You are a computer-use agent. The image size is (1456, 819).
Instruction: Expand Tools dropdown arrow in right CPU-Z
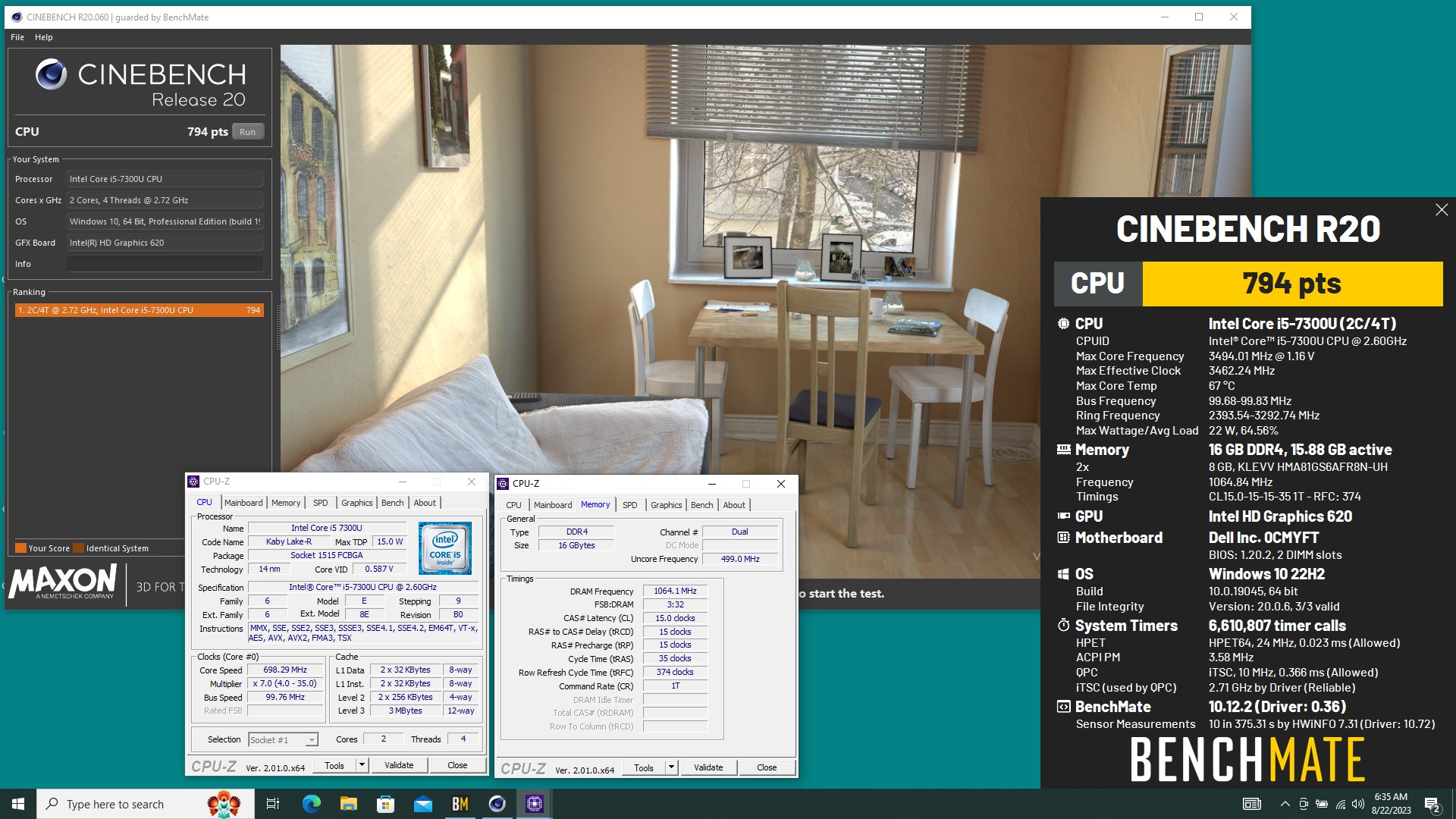tap(672, 767)
